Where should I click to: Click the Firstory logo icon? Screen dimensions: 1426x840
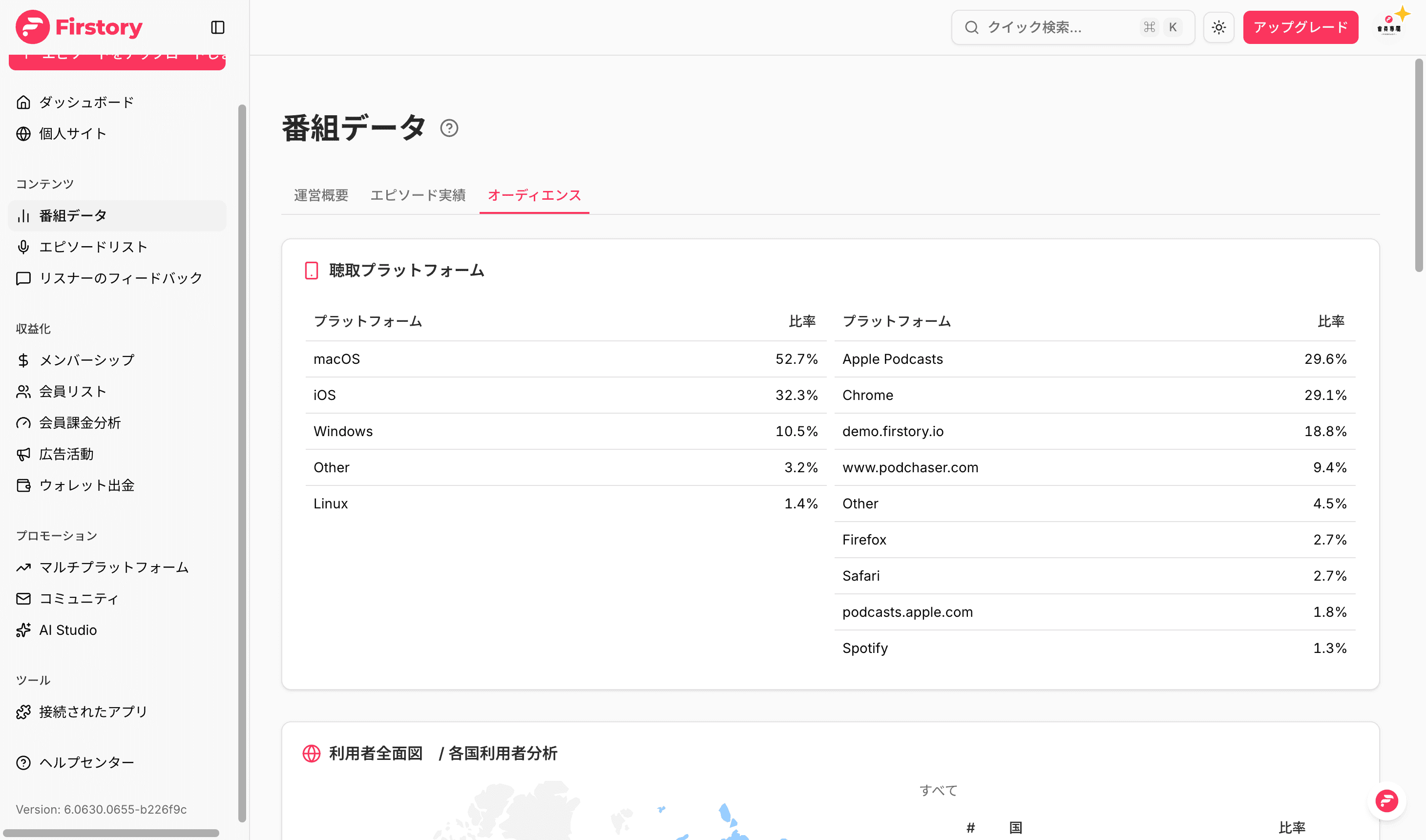point(32,26)
